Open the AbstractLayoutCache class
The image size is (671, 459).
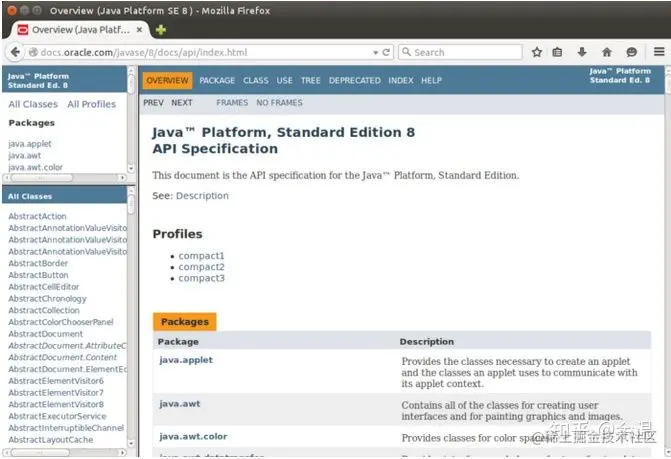coord(50,440)
